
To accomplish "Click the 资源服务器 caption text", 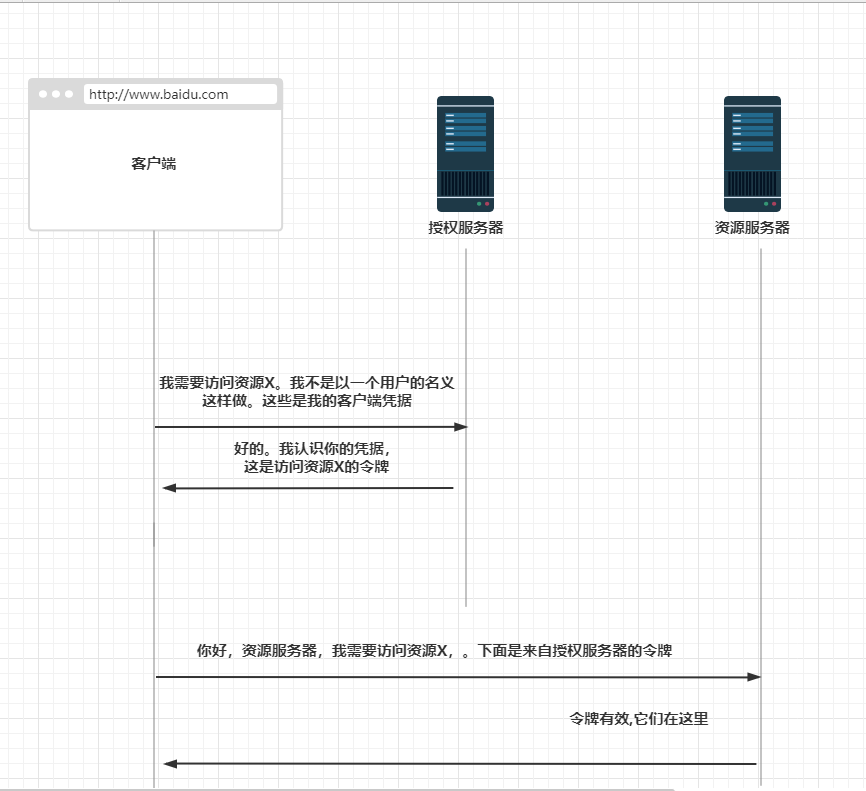I will (752, 228).
